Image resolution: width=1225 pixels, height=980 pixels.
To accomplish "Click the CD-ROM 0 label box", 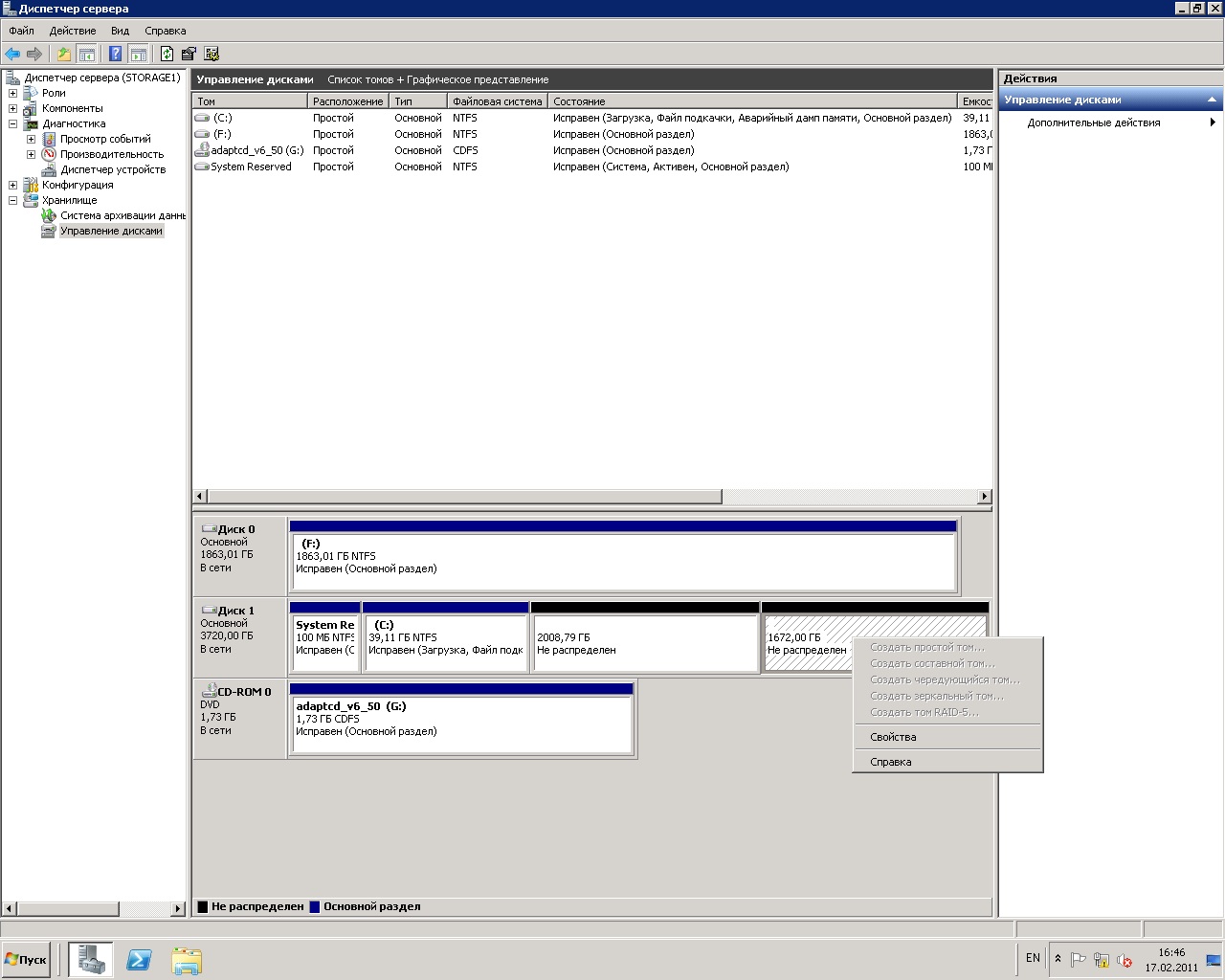I will [239, 719].
